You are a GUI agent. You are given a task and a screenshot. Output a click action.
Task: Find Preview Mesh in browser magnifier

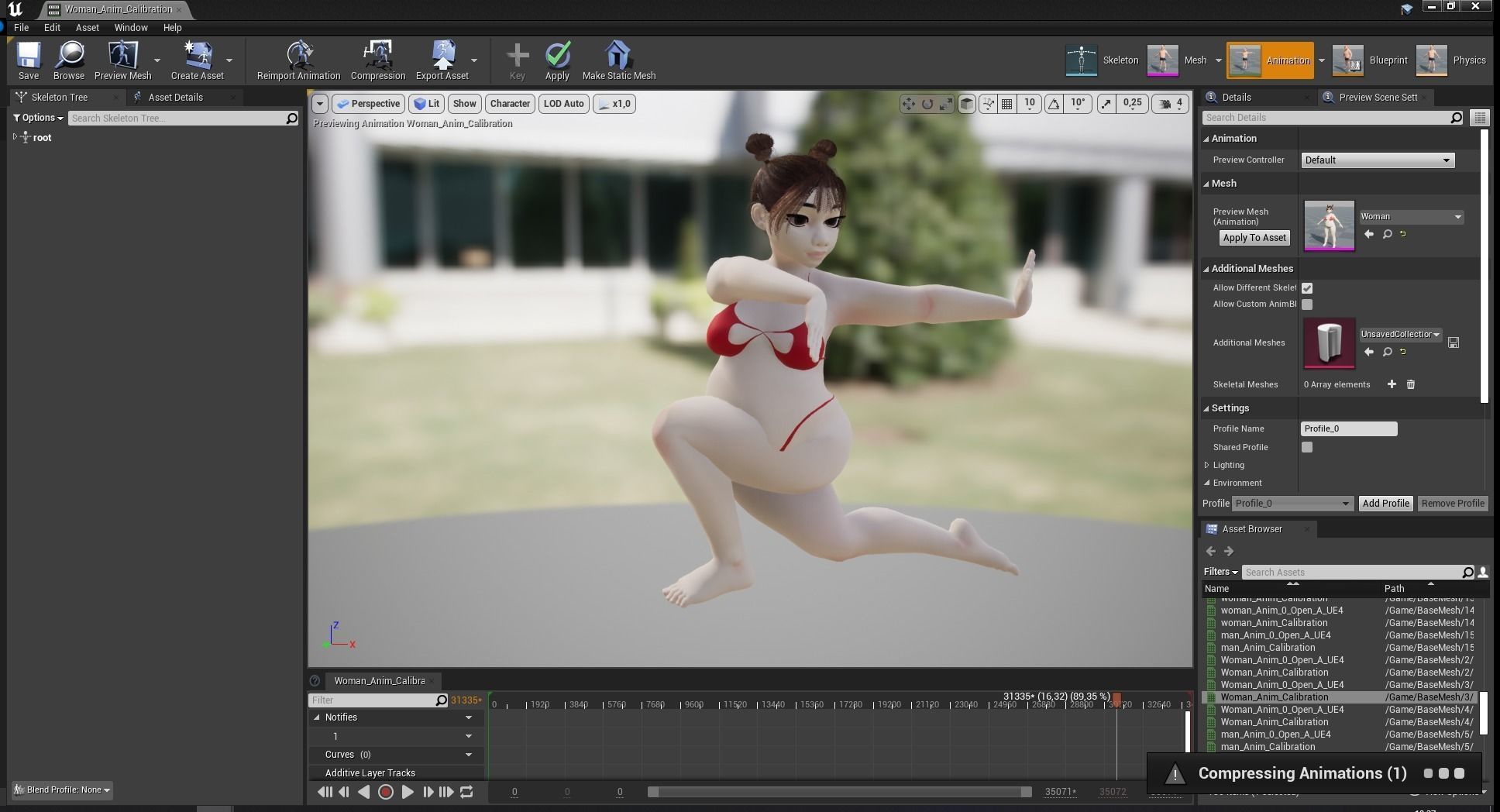click(1387, 234)
